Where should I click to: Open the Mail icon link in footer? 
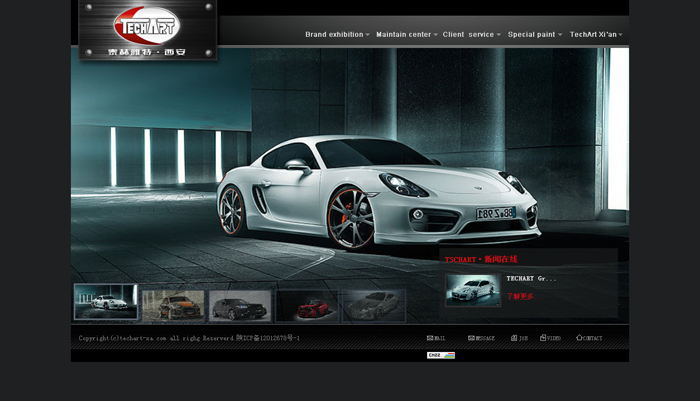coord(436,338)
